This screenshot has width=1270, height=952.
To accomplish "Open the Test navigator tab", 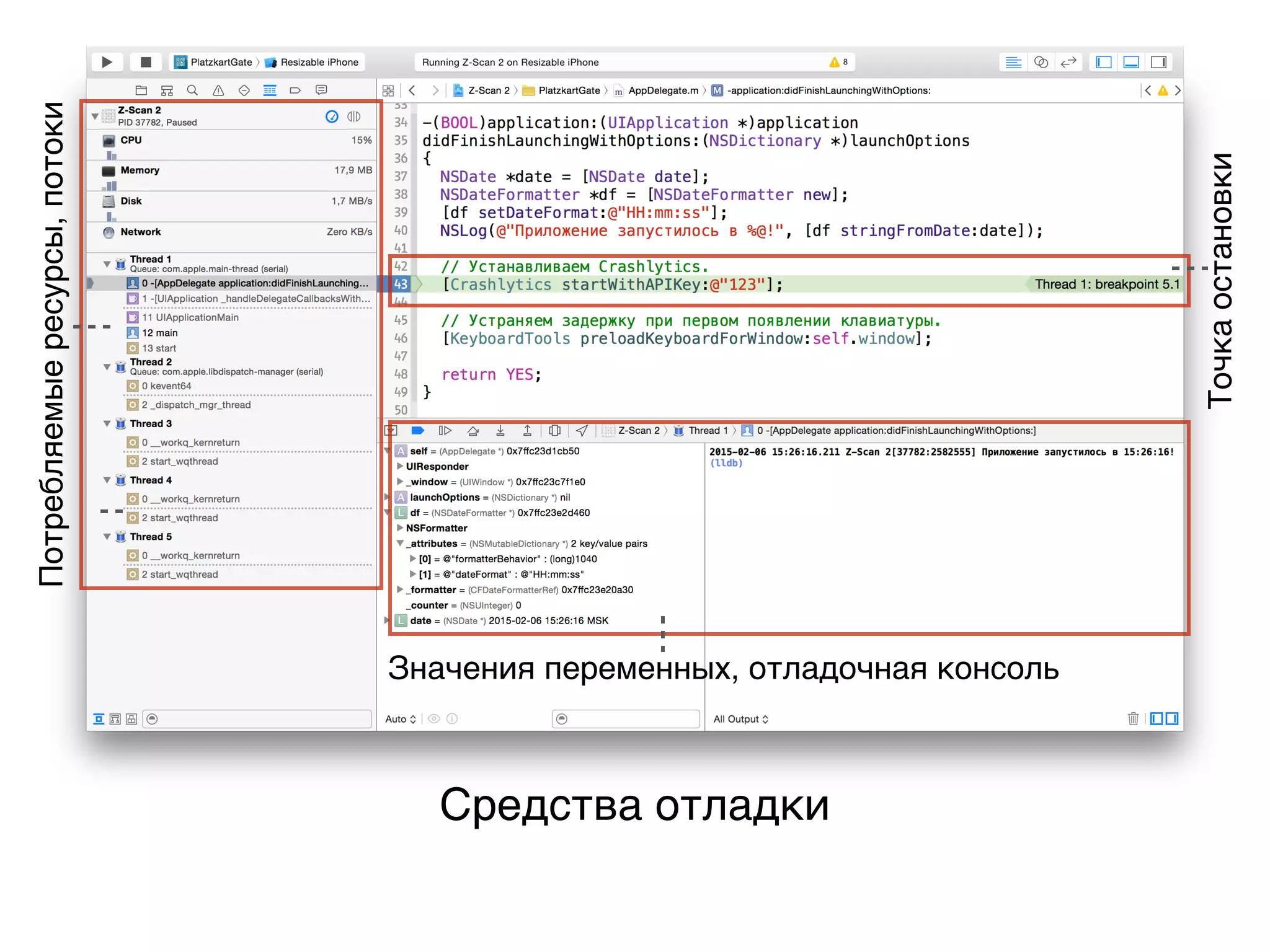I will [244, 90].
